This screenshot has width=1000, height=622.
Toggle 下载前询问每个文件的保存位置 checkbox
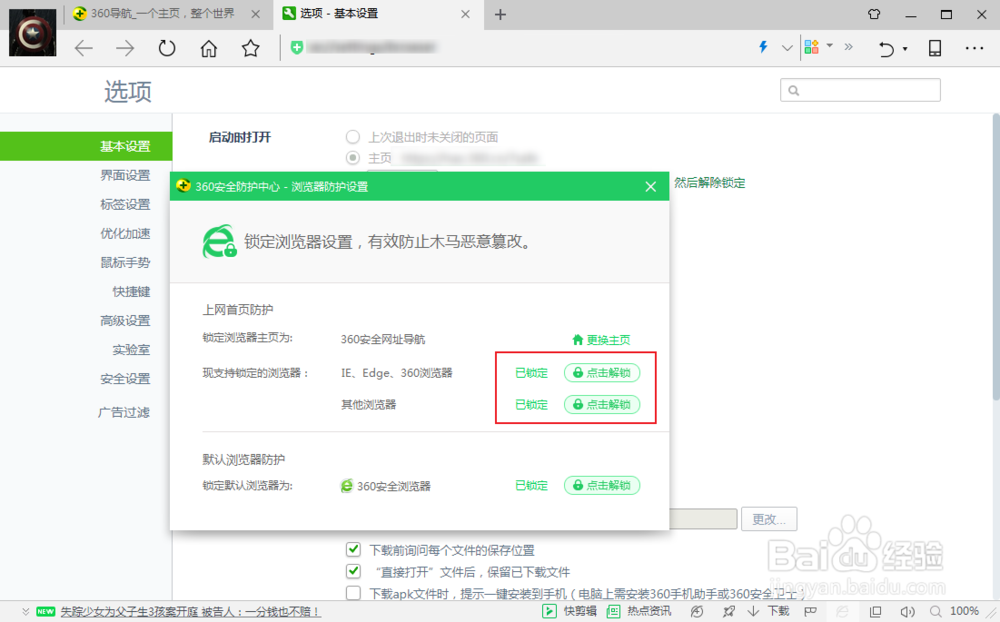pos(353,549)
